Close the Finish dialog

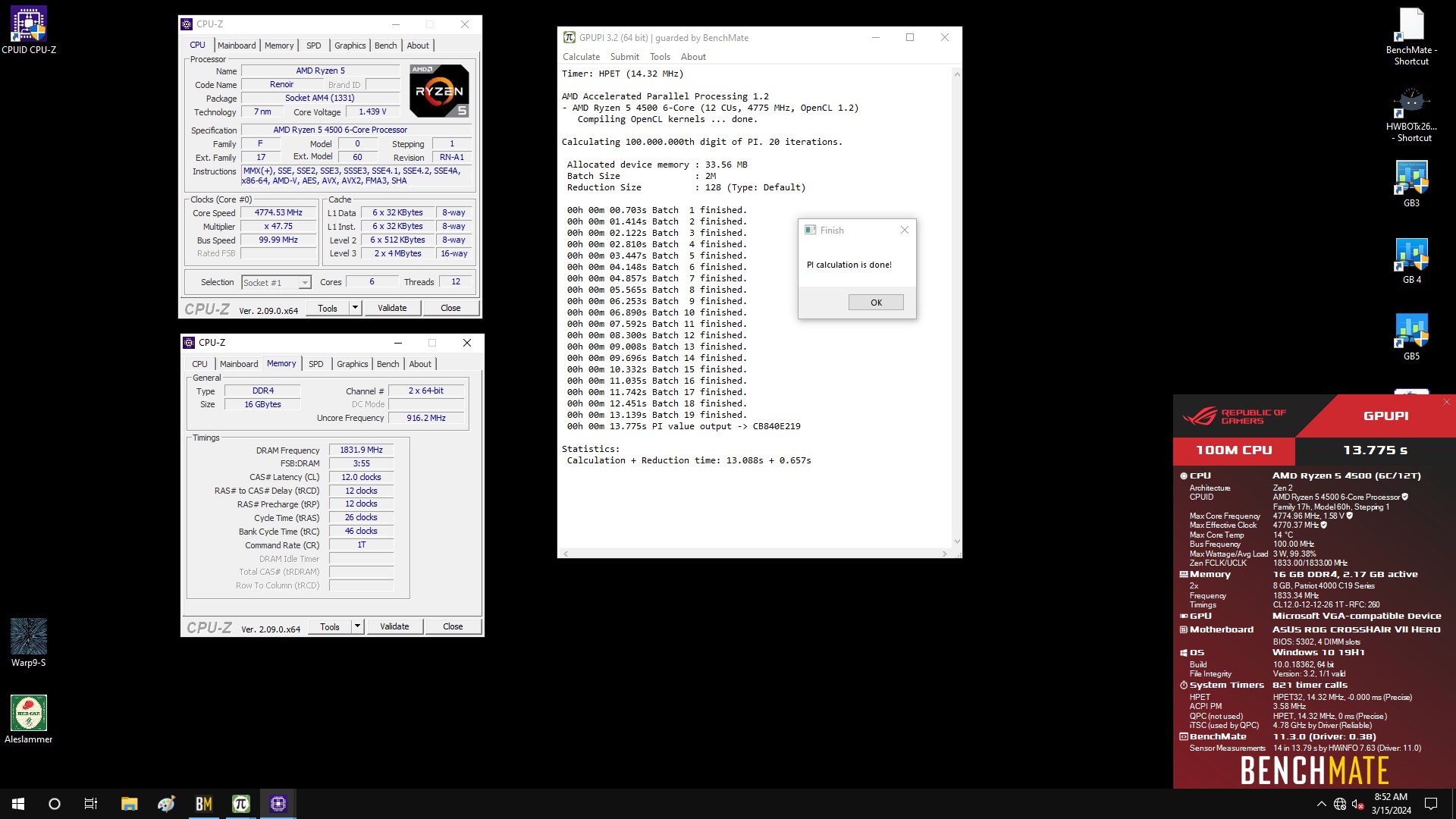coord(904,230)
